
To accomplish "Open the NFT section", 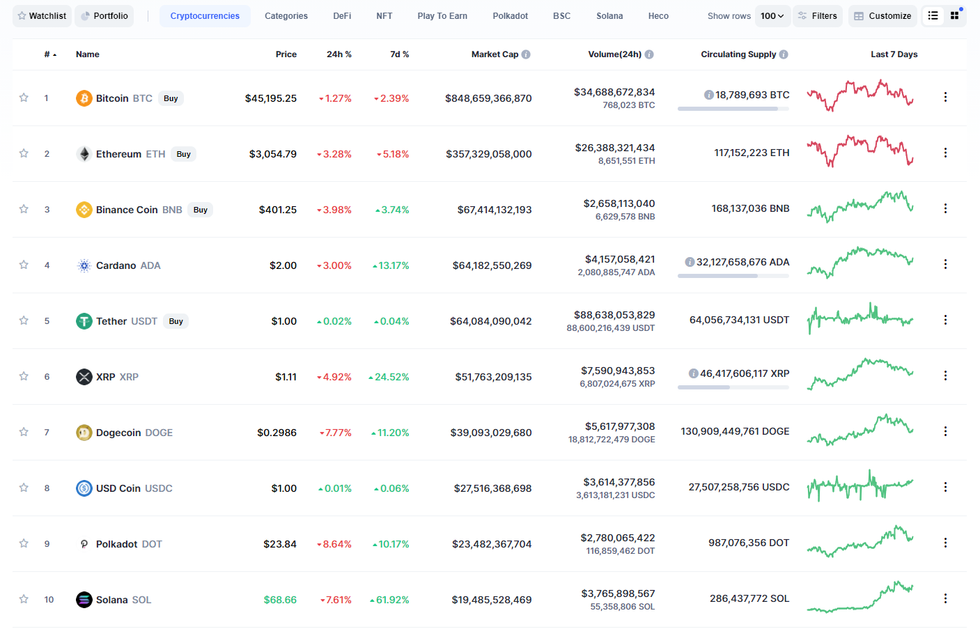I will [383, 15].
